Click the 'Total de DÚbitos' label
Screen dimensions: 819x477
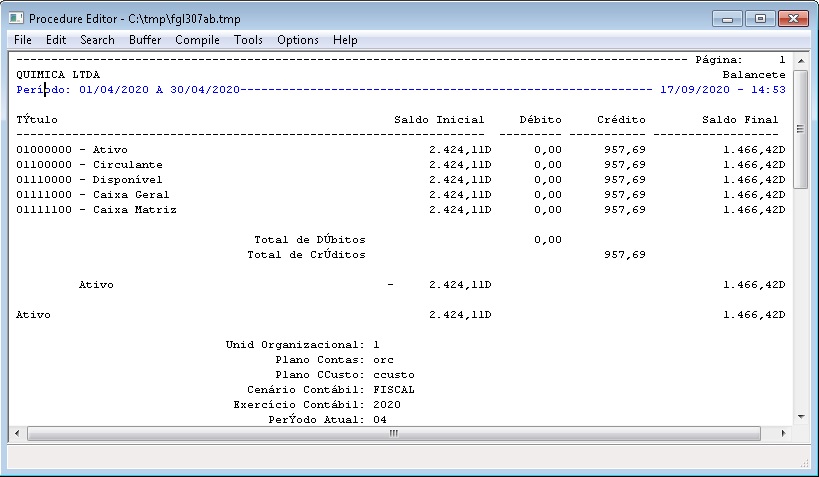pyautogui.click(x=310, y=240)
